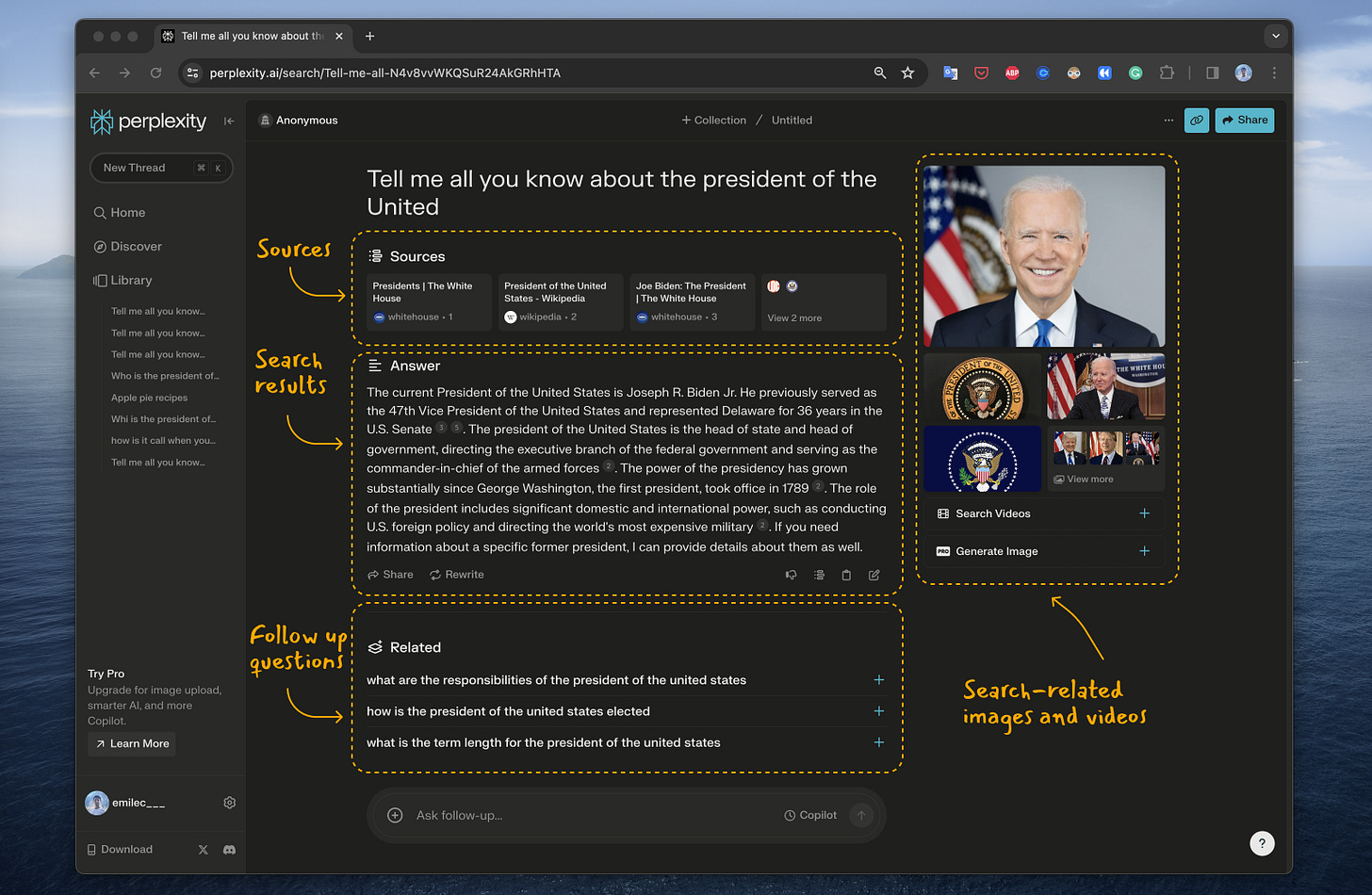Add thread to a Collection
The width and height of the screenshot is (1372, 895).
(x=713, y=121)
